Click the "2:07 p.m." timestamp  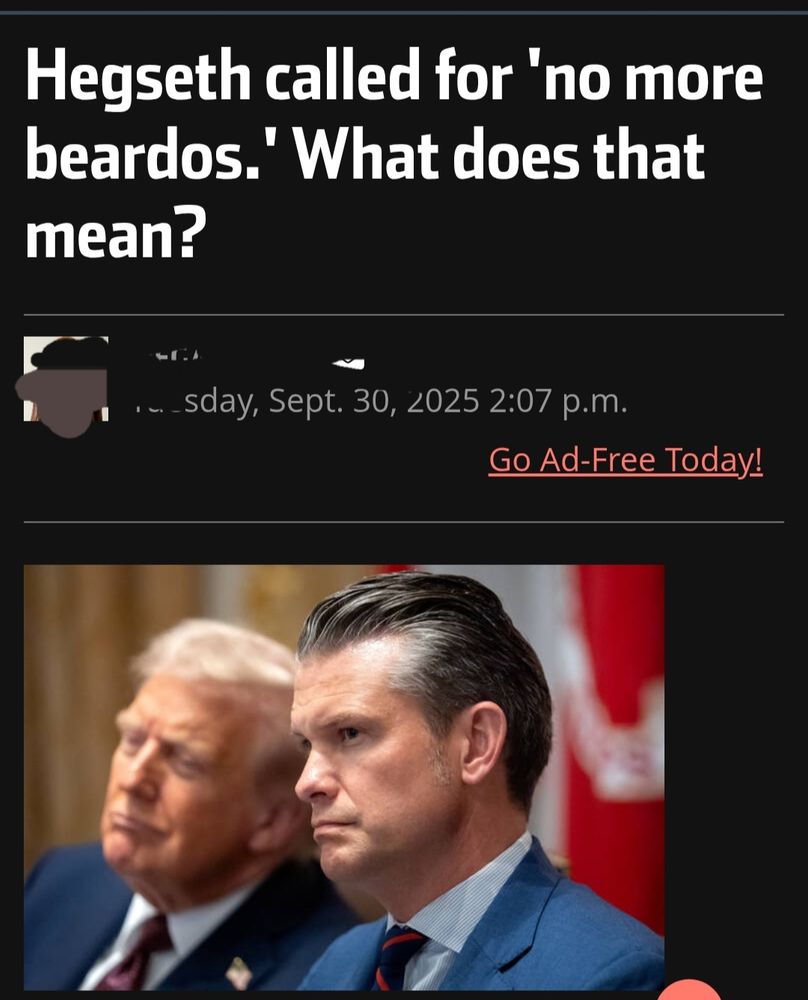pyautogui.click(x=559, y=402)
